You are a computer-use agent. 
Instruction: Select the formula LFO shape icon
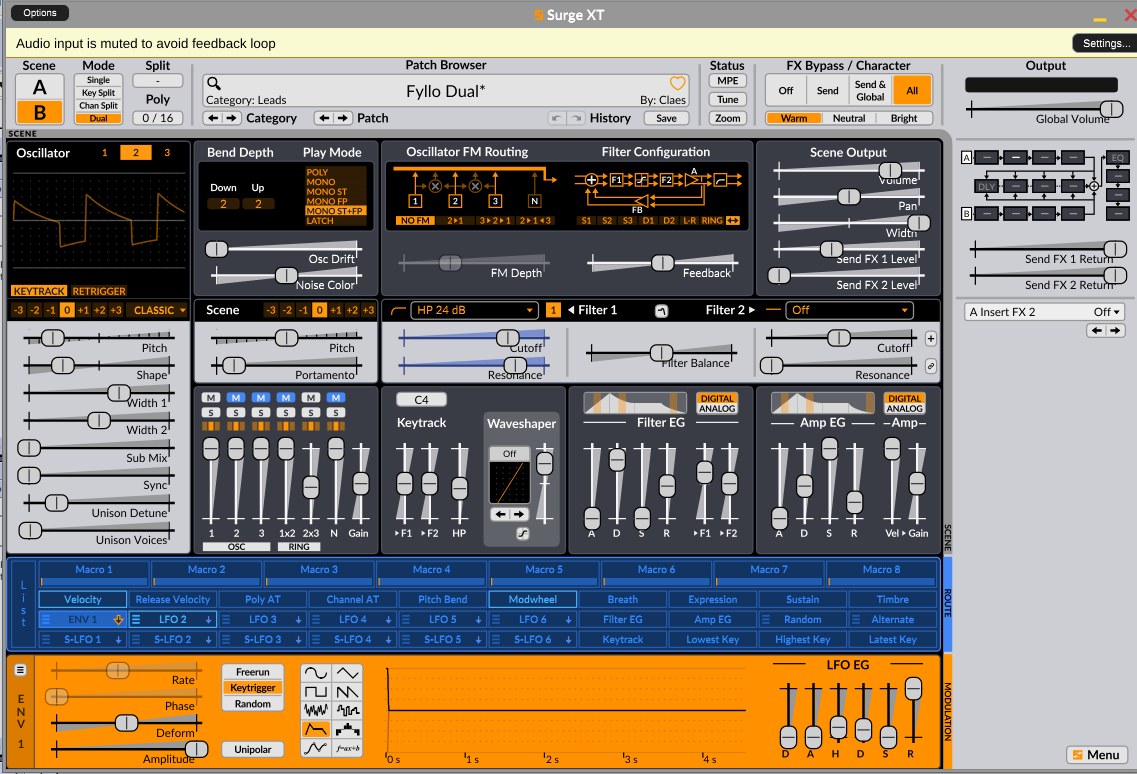point(348,748)
